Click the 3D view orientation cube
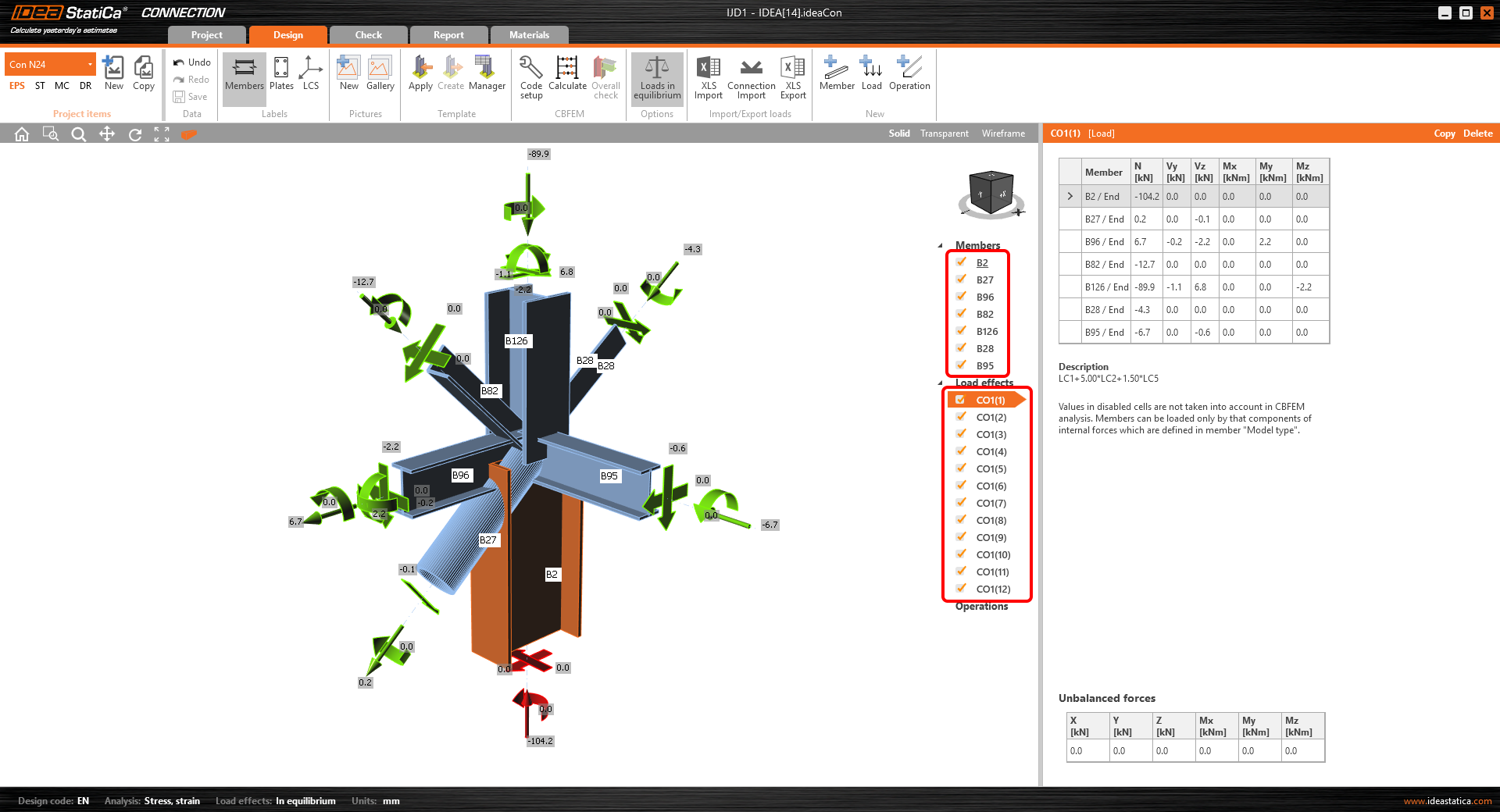The height and width of the screenshot is (812, 1500). 991,193
